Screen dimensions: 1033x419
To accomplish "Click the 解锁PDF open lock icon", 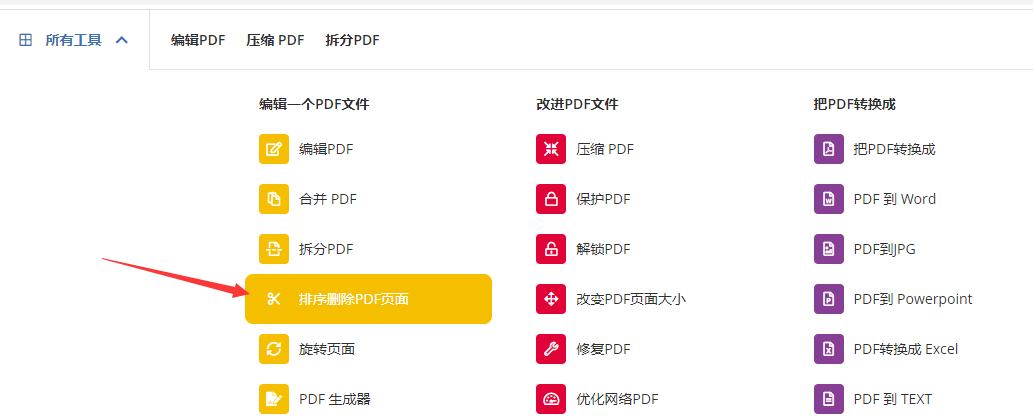I will (x=551, y=249).
